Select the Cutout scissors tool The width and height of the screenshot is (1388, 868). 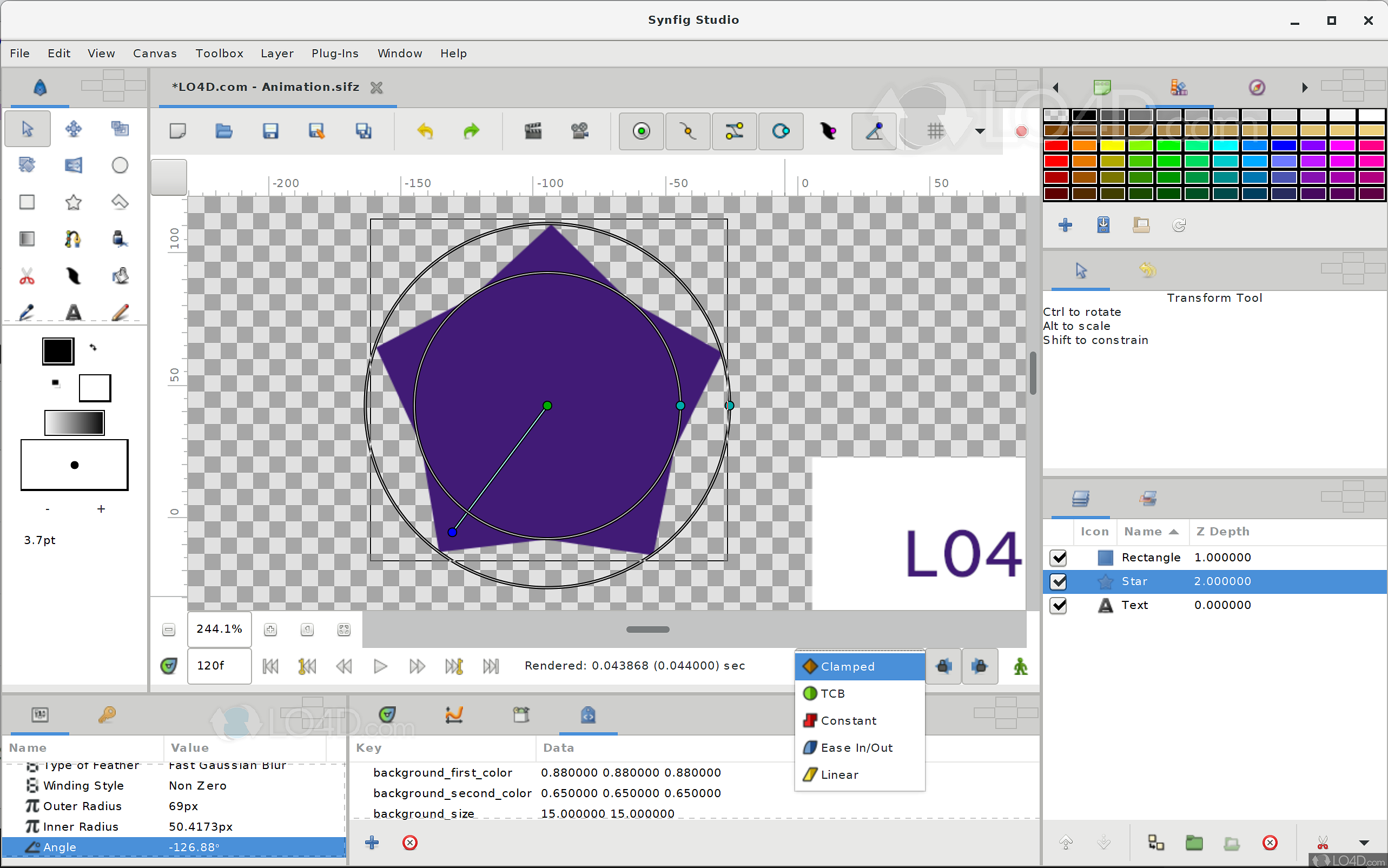coord(27,276)
